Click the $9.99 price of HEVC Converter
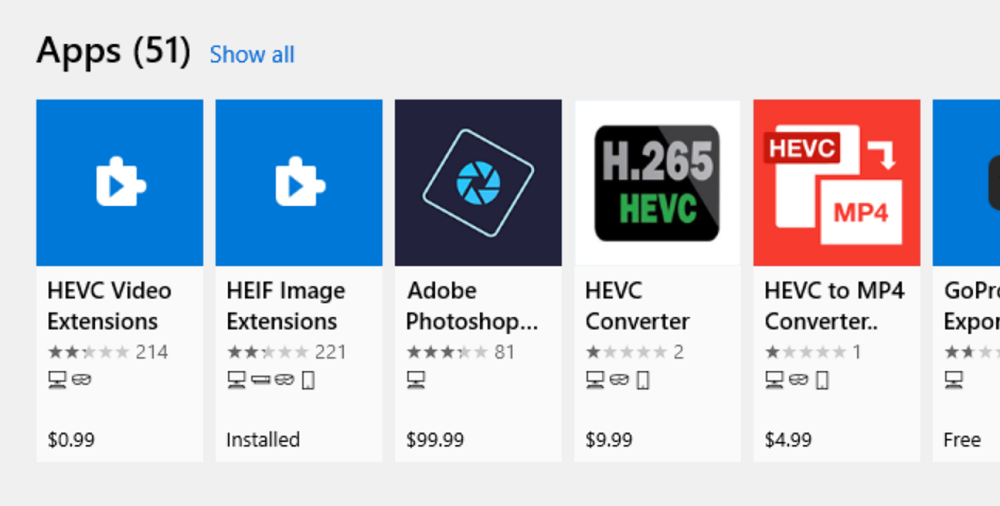The width and height of the screenshot is (1000, 506). click(x=609, y=440)
